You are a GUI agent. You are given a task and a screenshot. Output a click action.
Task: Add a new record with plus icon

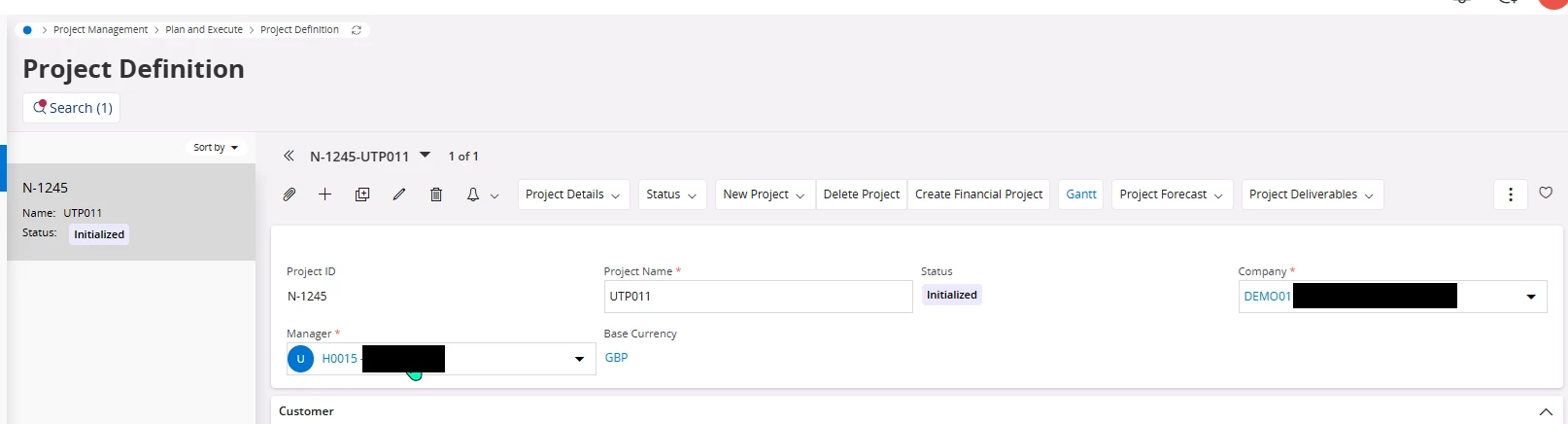[x=325, y=194]
